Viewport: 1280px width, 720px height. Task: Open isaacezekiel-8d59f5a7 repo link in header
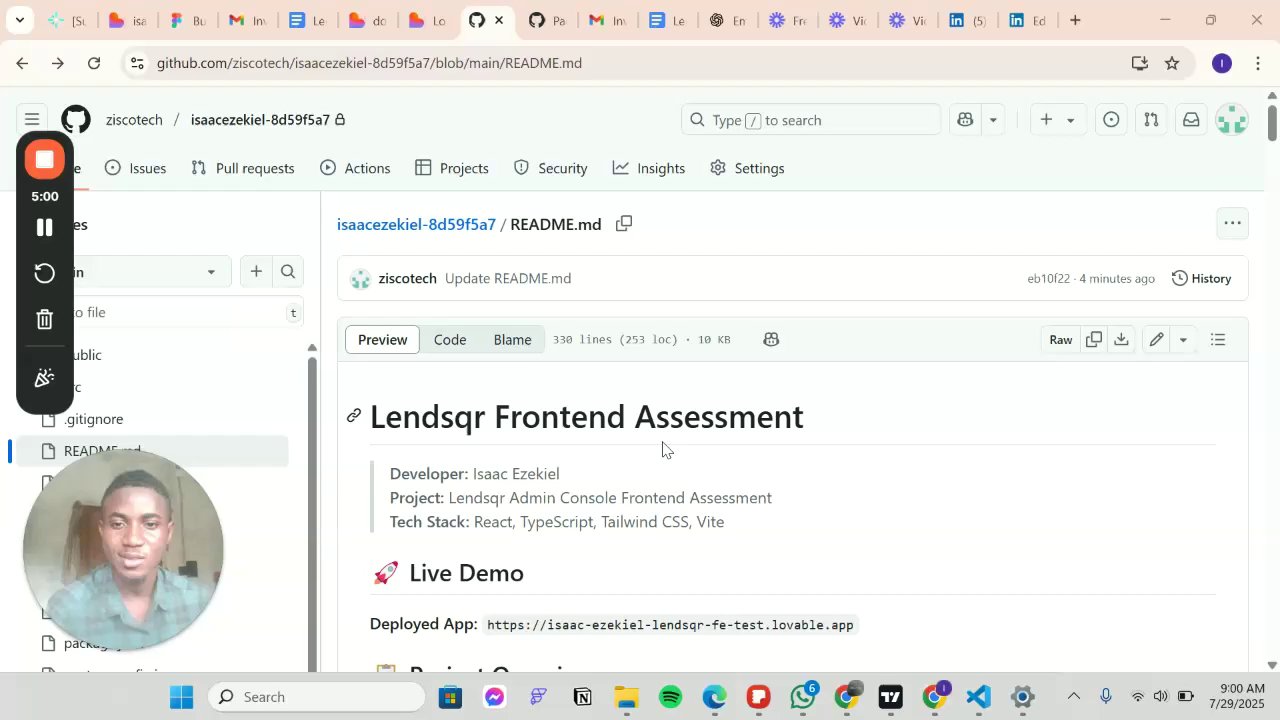point(260,120)
